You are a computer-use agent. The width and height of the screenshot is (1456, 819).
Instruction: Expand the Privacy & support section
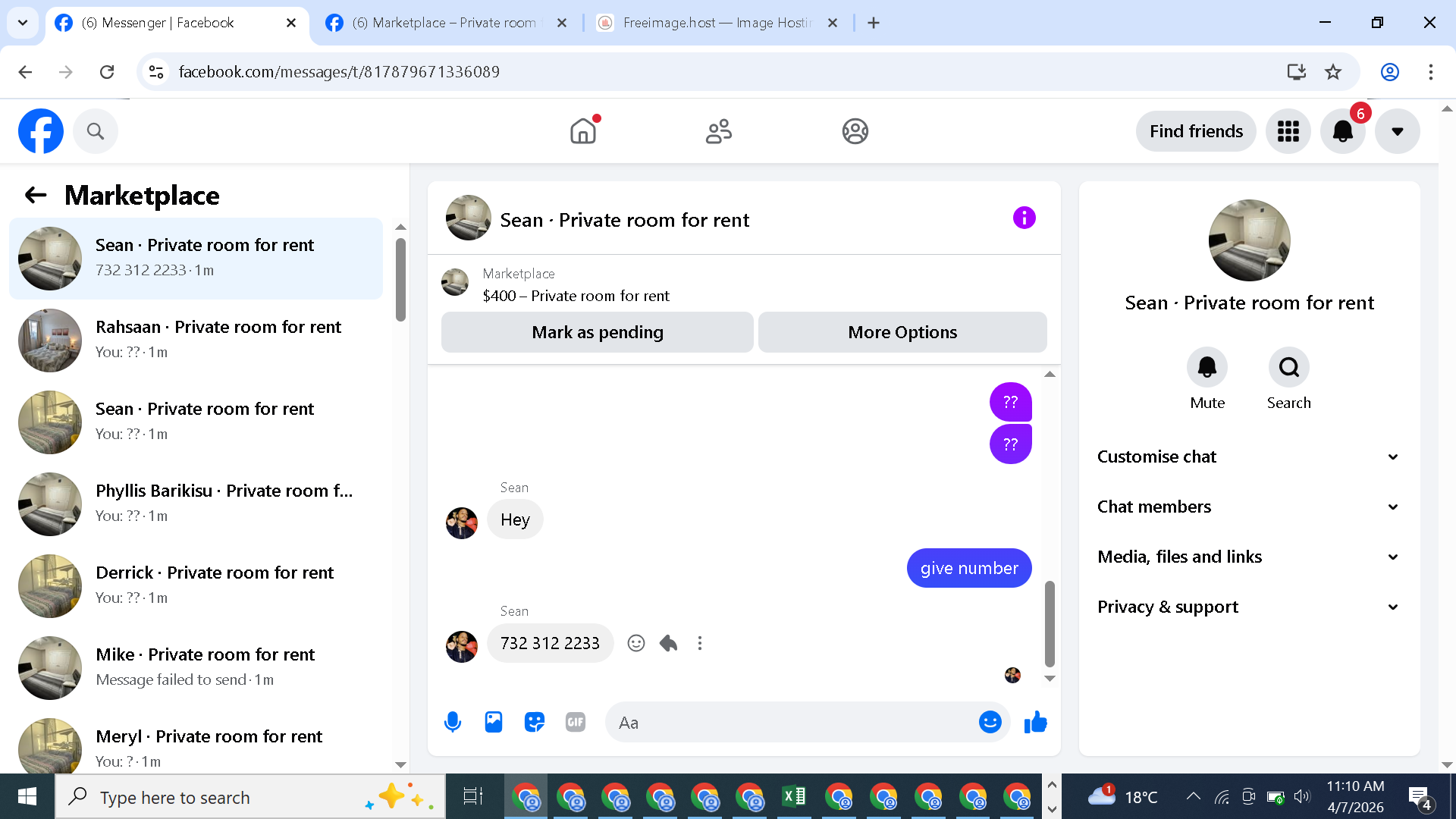pyautogui.click(x=1248, y=607)
